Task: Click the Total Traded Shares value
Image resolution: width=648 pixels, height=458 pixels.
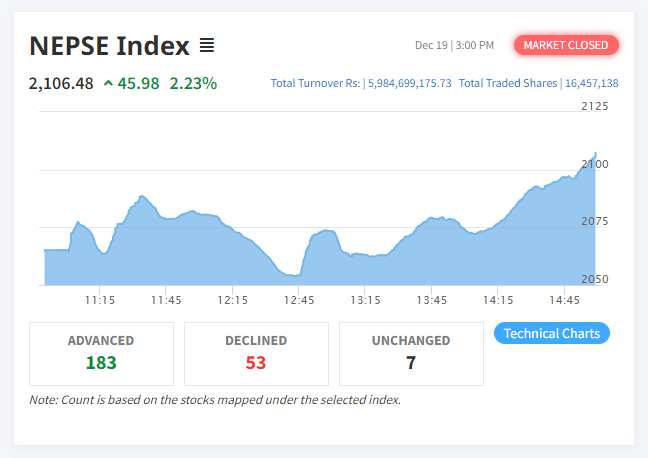Action: pyautogui.click(x=591, y=84)
